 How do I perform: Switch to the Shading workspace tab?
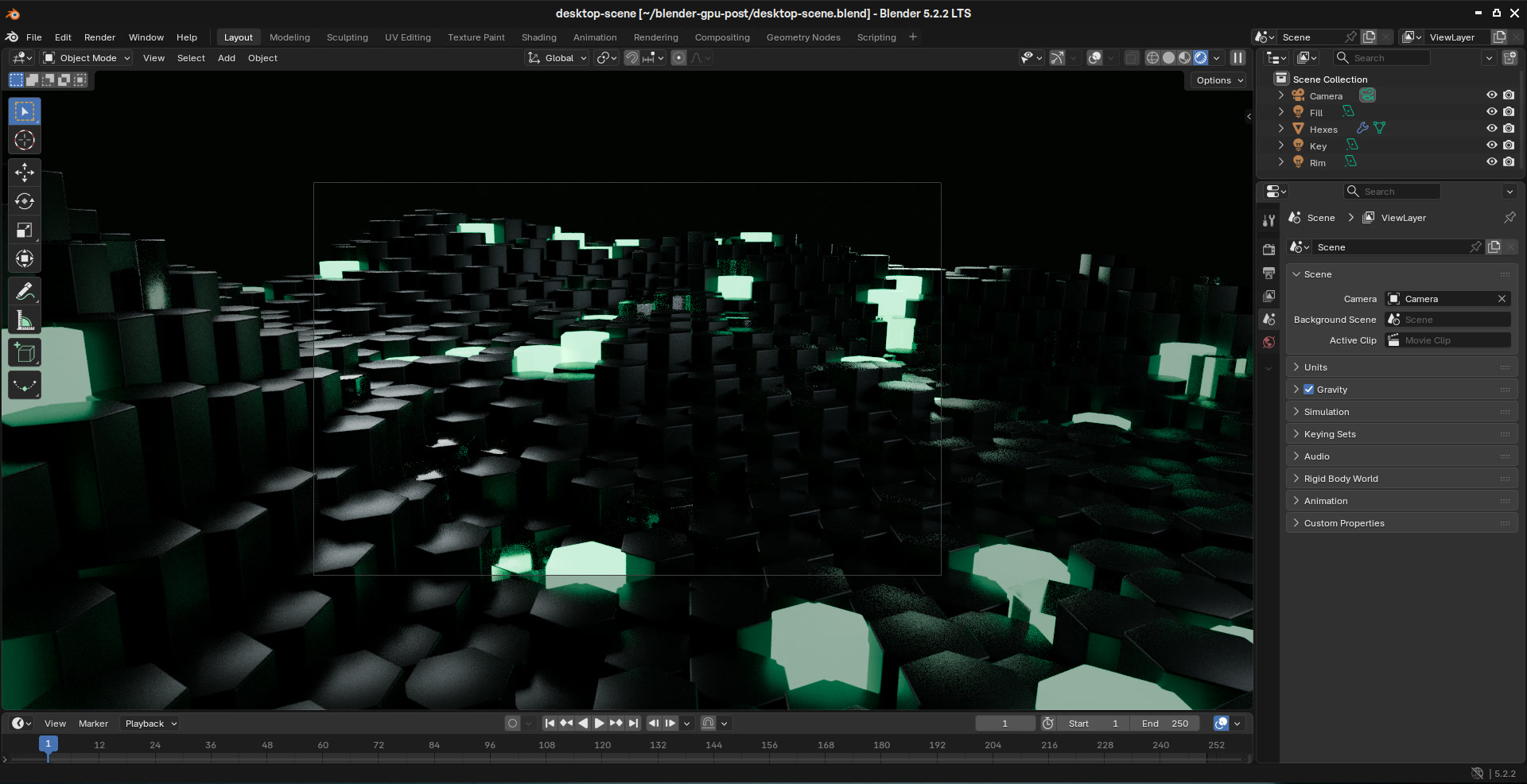click(x=538, y=37)
